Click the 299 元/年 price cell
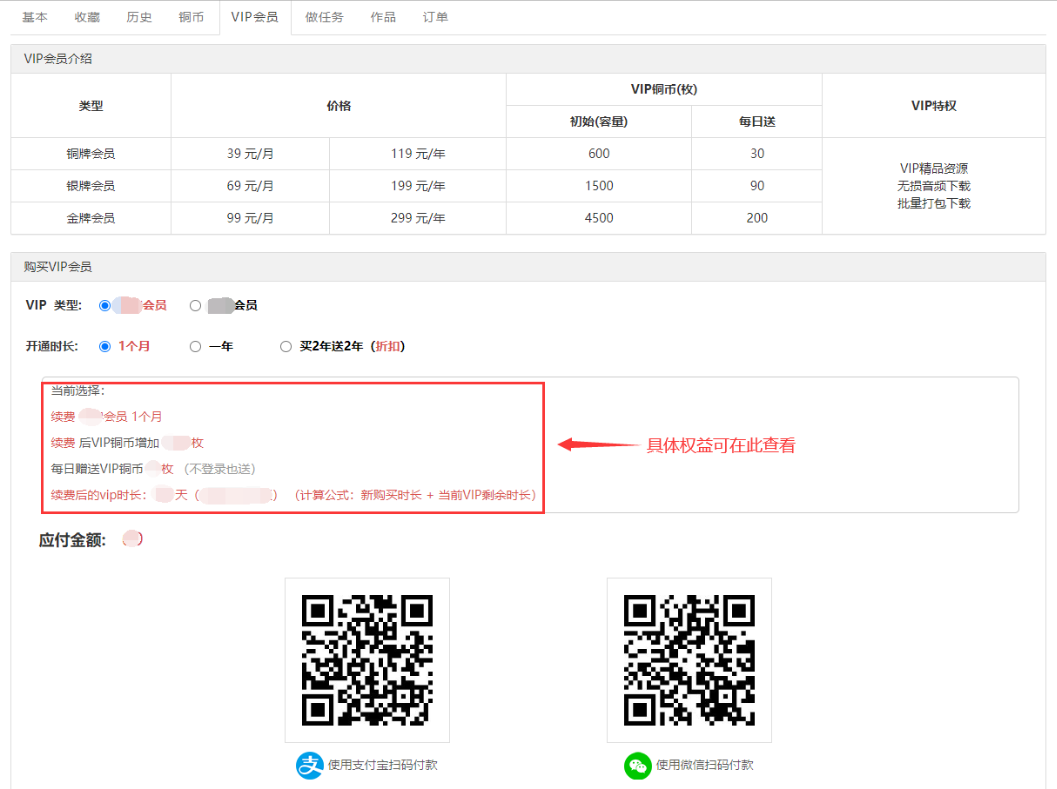 tap(418, 218)
